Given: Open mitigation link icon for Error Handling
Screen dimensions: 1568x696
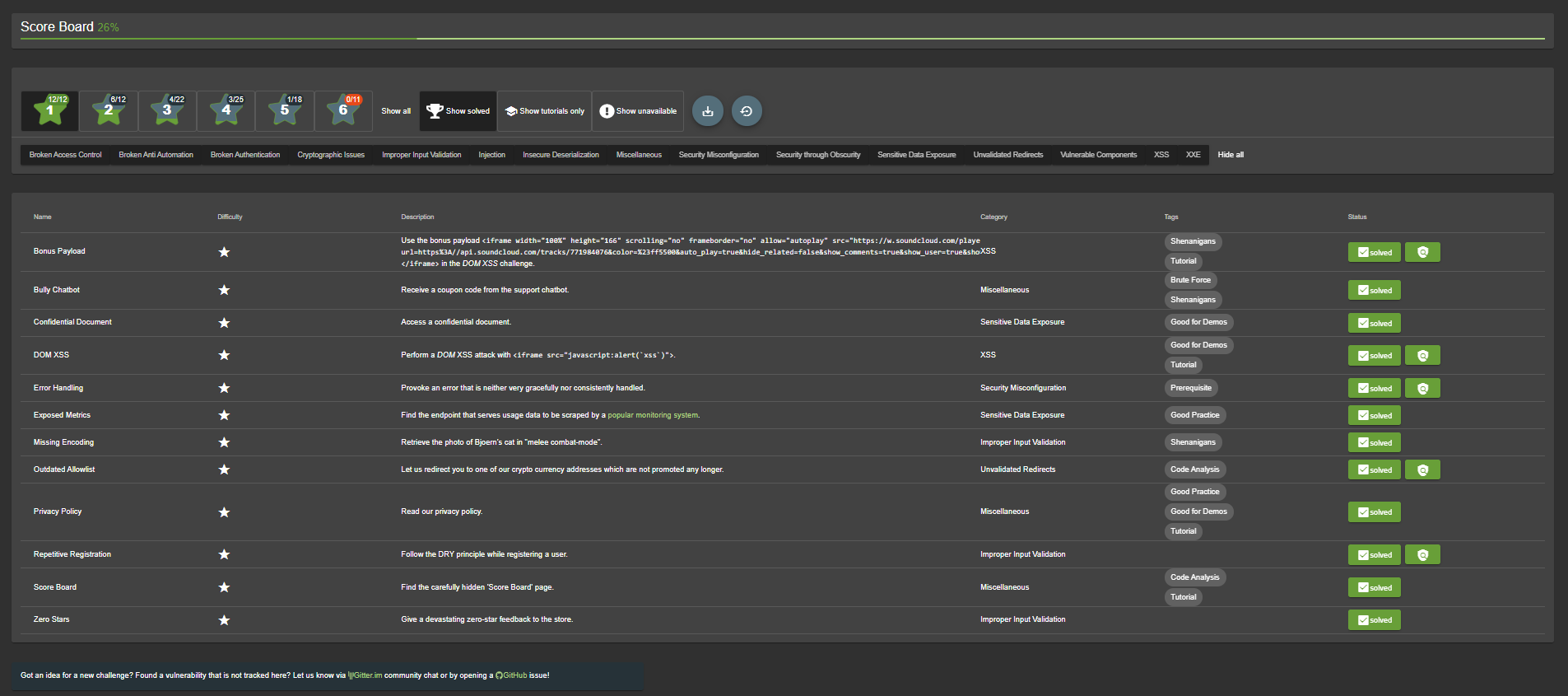Looking at the screenshot, I should 1422,388.
